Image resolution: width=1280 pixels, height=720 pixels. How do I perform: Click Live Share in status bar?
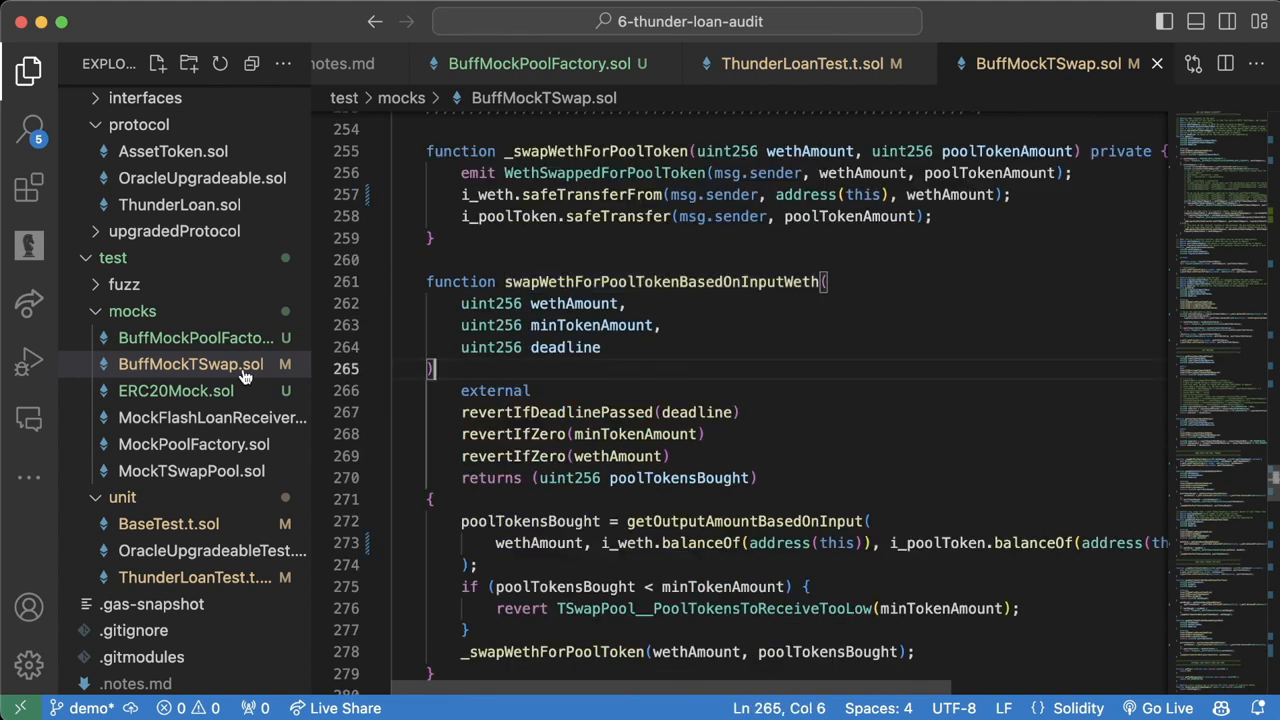[335, 708]
